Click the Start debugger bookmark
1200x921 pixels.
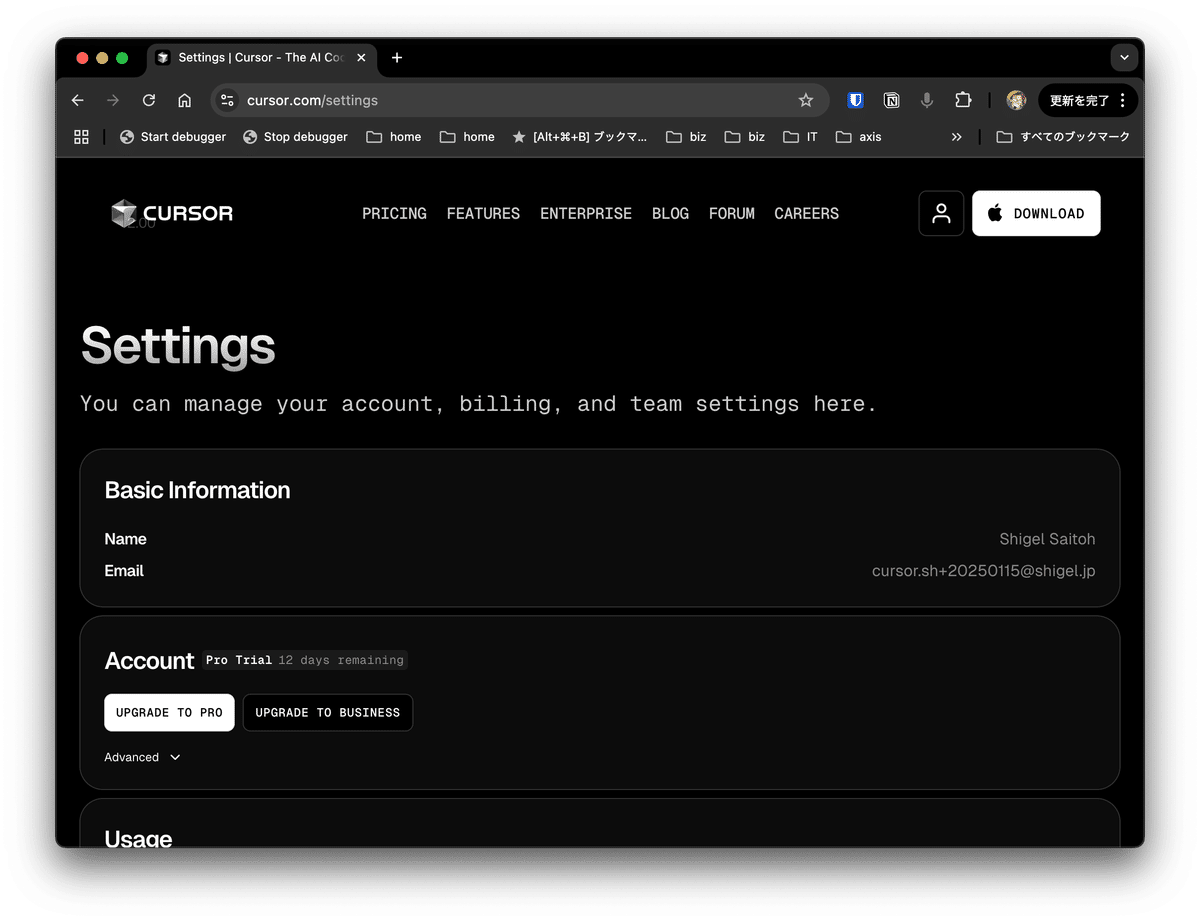coord(172,137)
